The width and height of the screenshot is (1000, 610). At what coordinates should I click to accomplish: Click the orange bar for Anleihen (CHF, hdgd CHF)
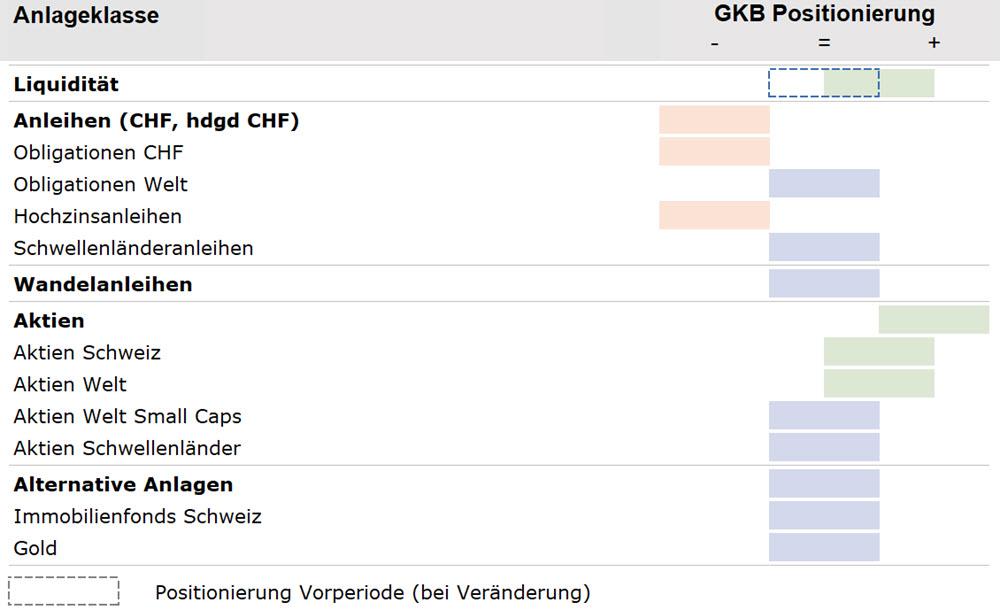pos(714,119)
